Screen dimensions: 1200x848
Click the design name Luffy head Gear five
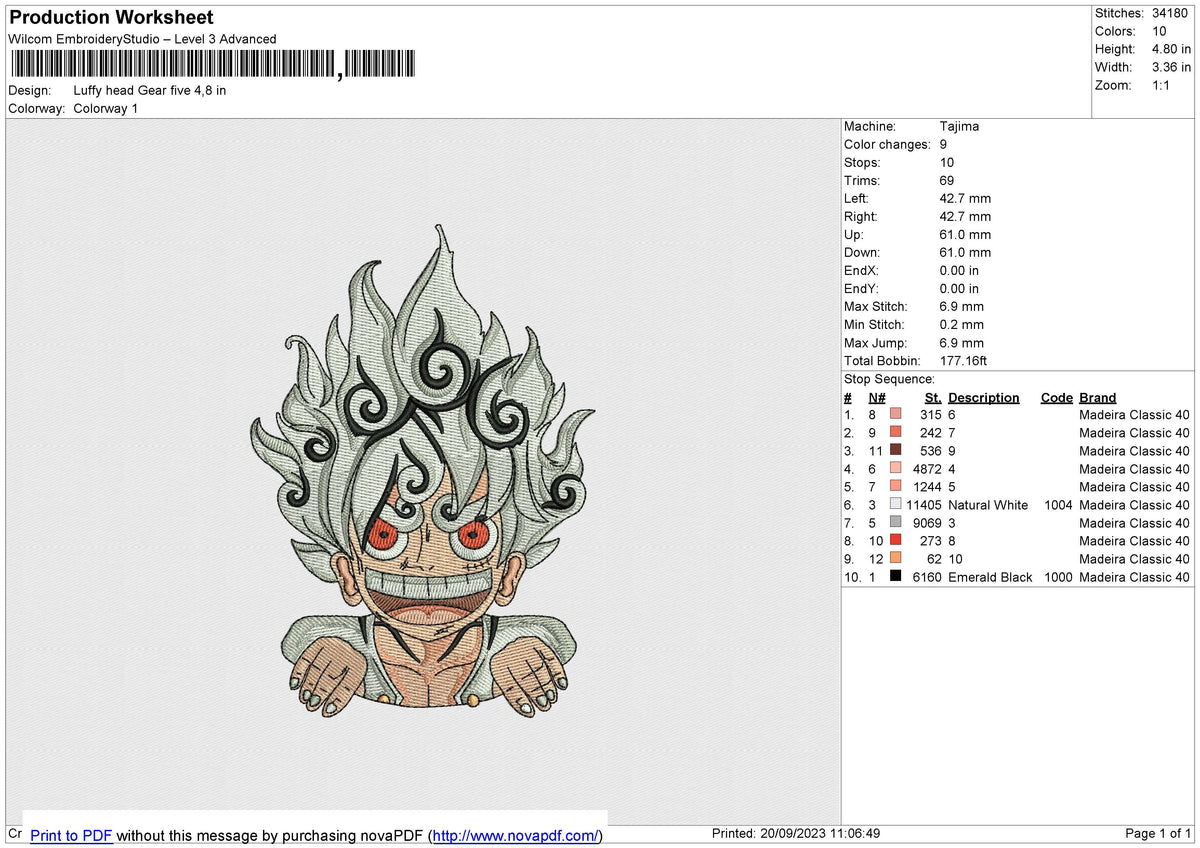[150, 90]
